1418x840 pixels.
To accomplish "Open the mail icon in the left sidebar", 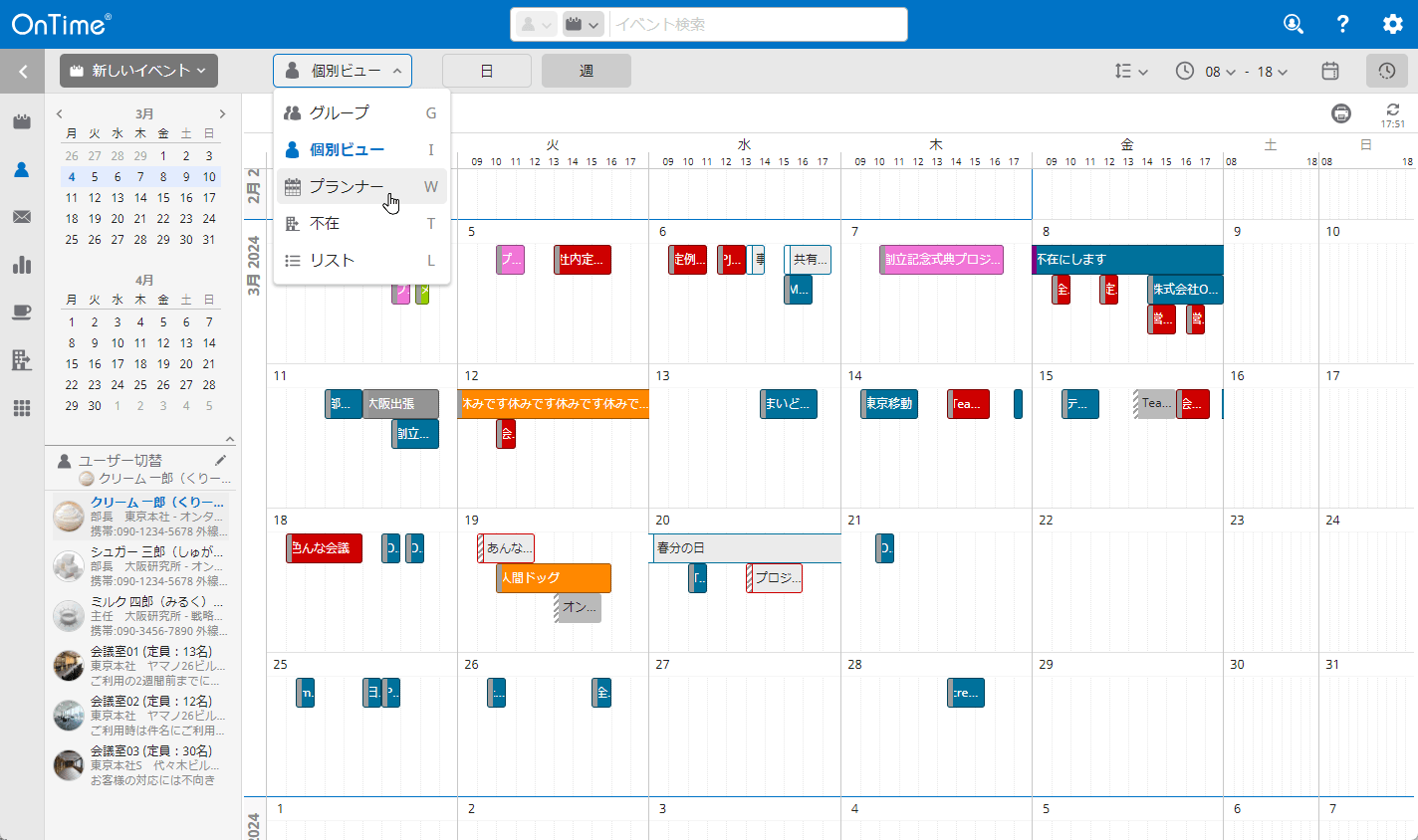I will [x=22, y=217].
